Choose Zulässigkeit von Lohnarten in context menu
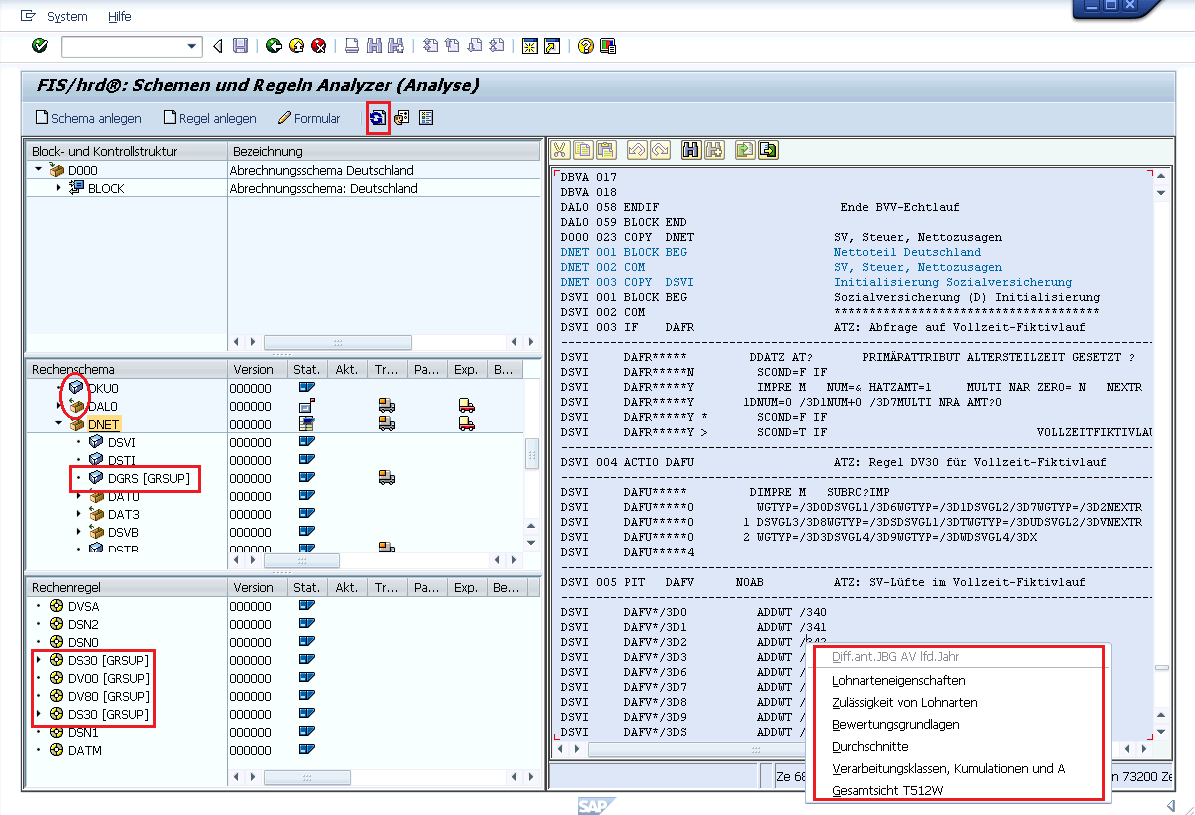 tap(905, 703)
